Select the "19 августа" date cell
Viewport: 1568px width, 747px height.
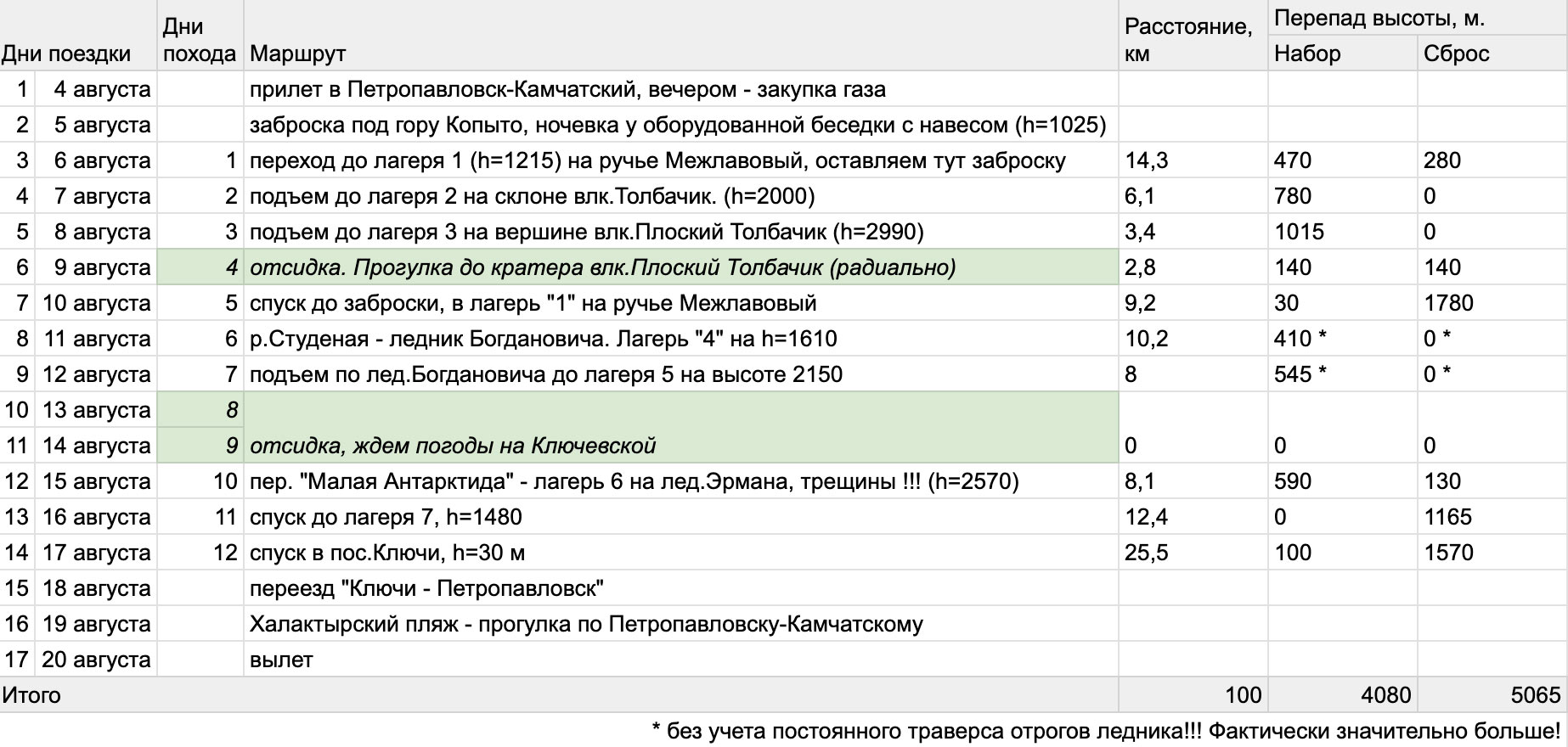coord(94,624)
